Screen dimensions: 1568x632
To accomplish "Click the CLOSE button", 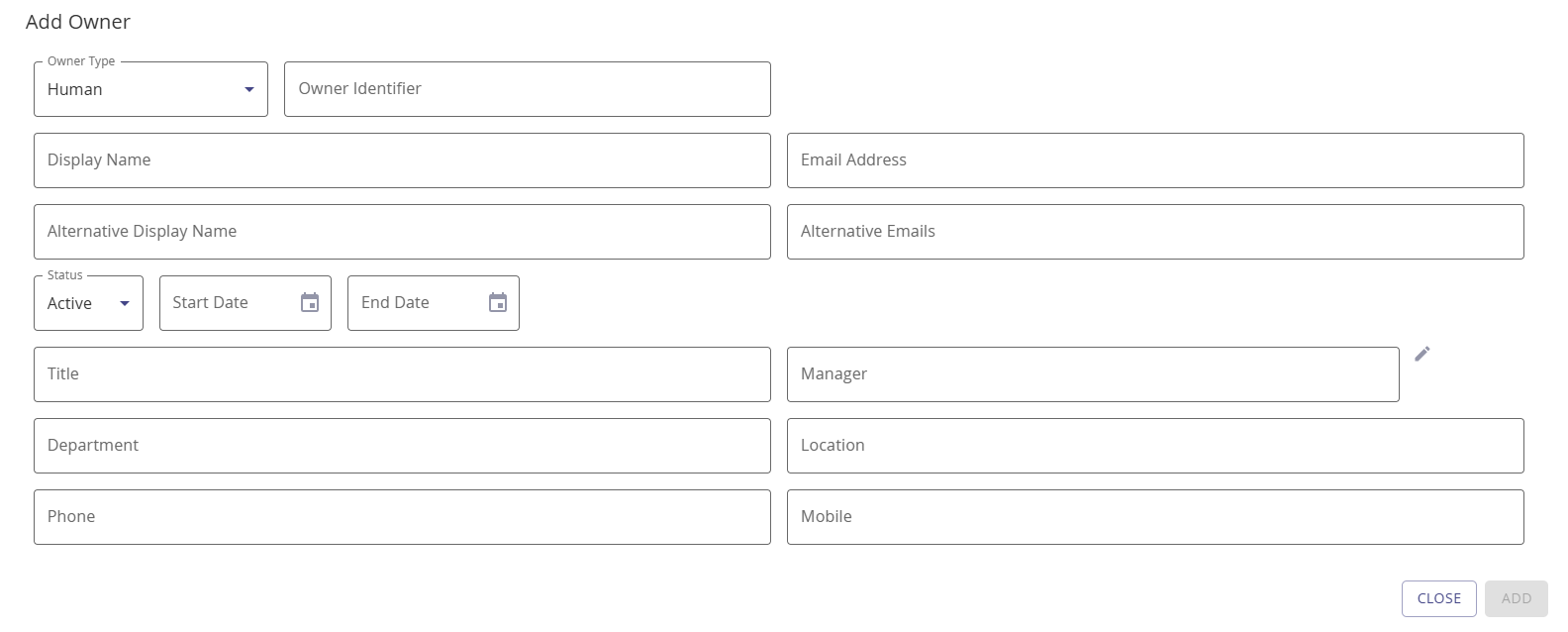I will click(x=1438, y=598).
